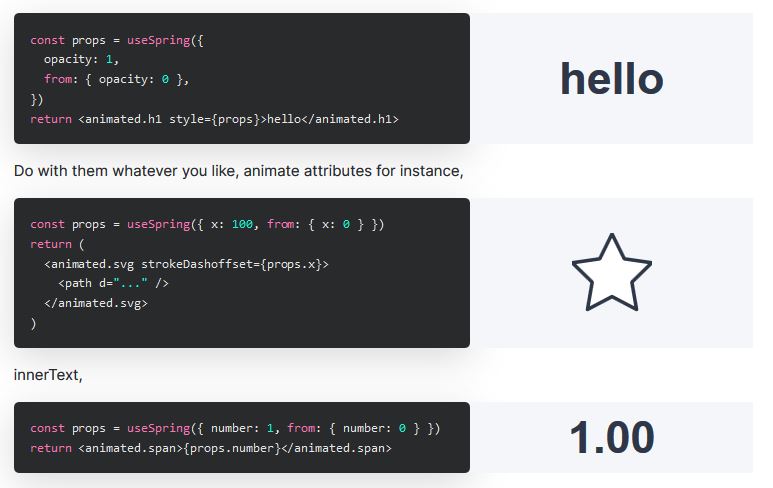
Task: Click the return animated.span code line
Action: point(211,448)
